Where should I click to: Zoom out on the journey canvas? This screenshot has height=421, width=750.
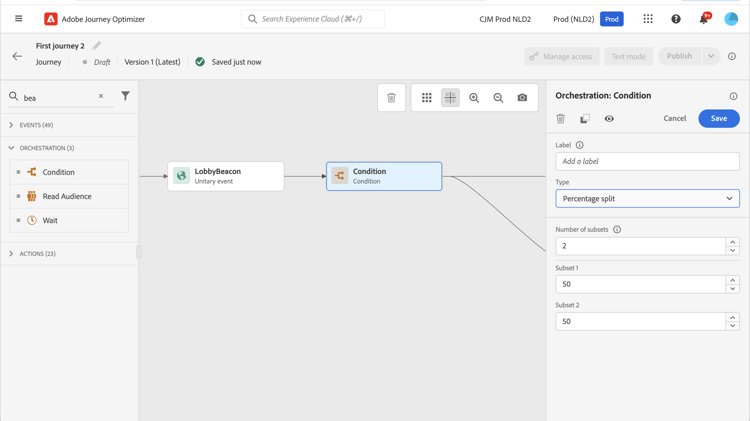click(x=498, y=98)
